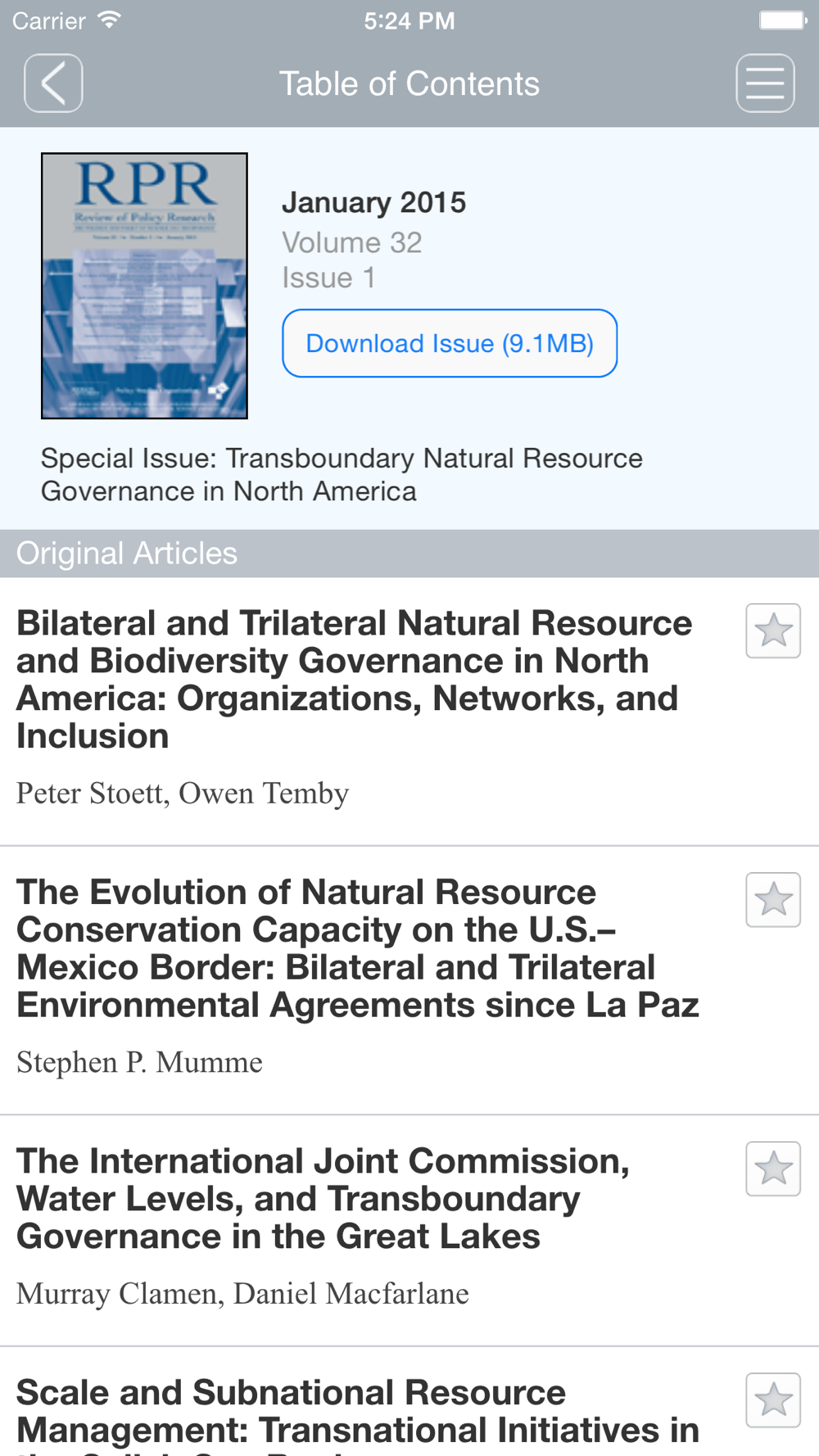Tap Volume 32 label
This screenshot has height=1456, width=819.
point(352,242)
